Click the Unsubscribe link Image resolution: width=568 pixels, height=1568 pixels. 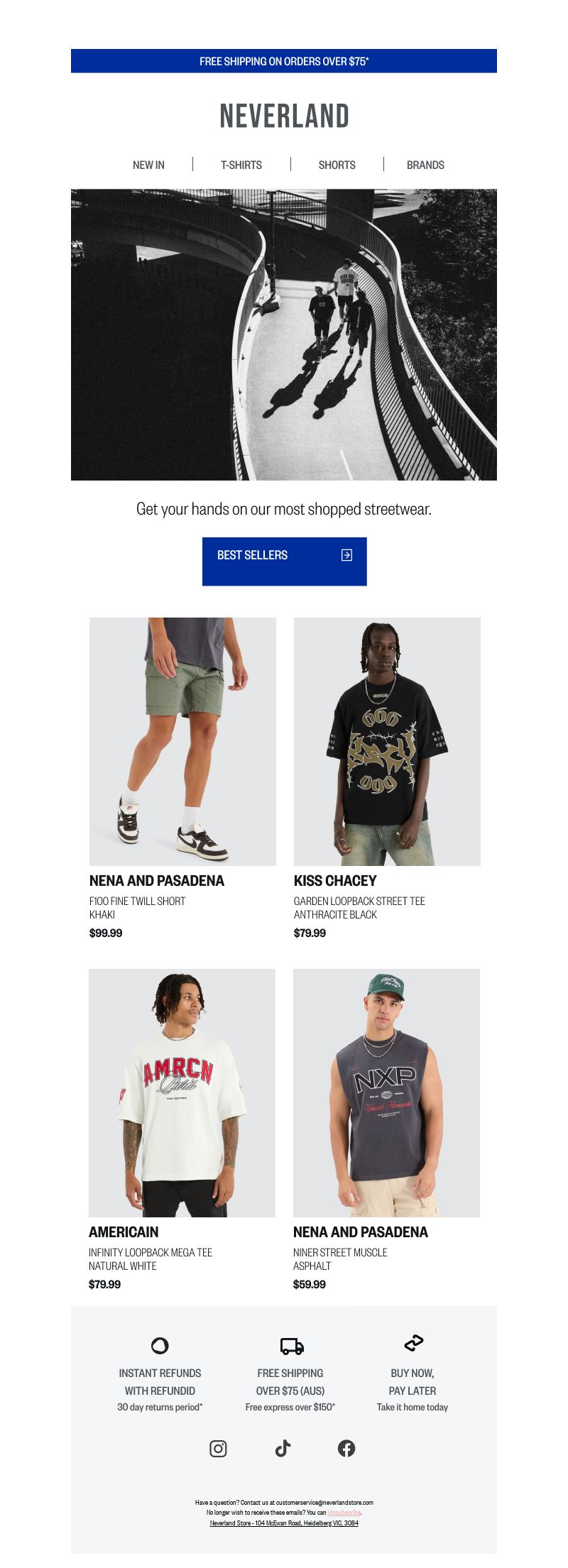click(344, 1513)
